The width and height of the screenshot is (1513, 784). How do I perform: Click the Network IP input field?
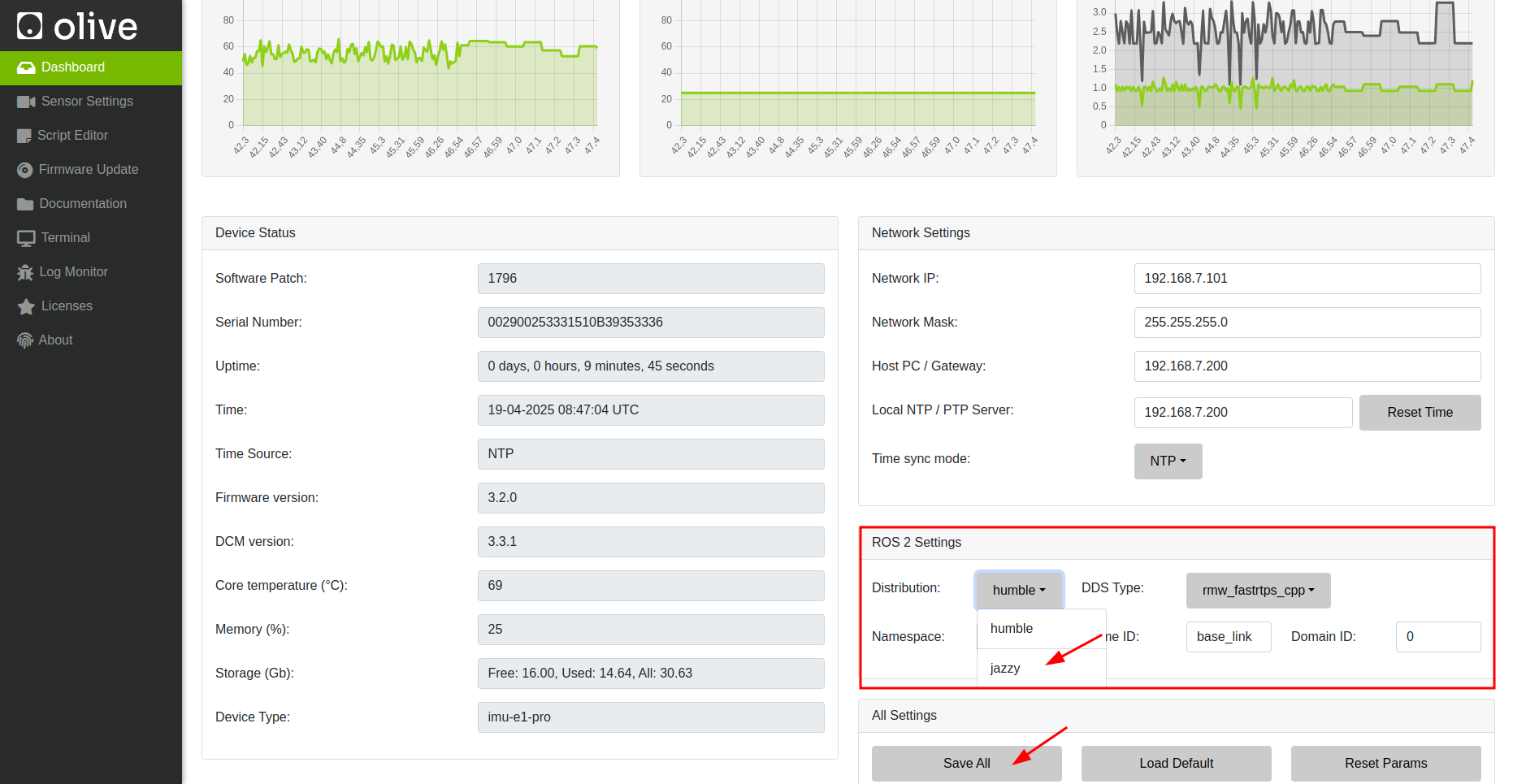(1307, 279)
